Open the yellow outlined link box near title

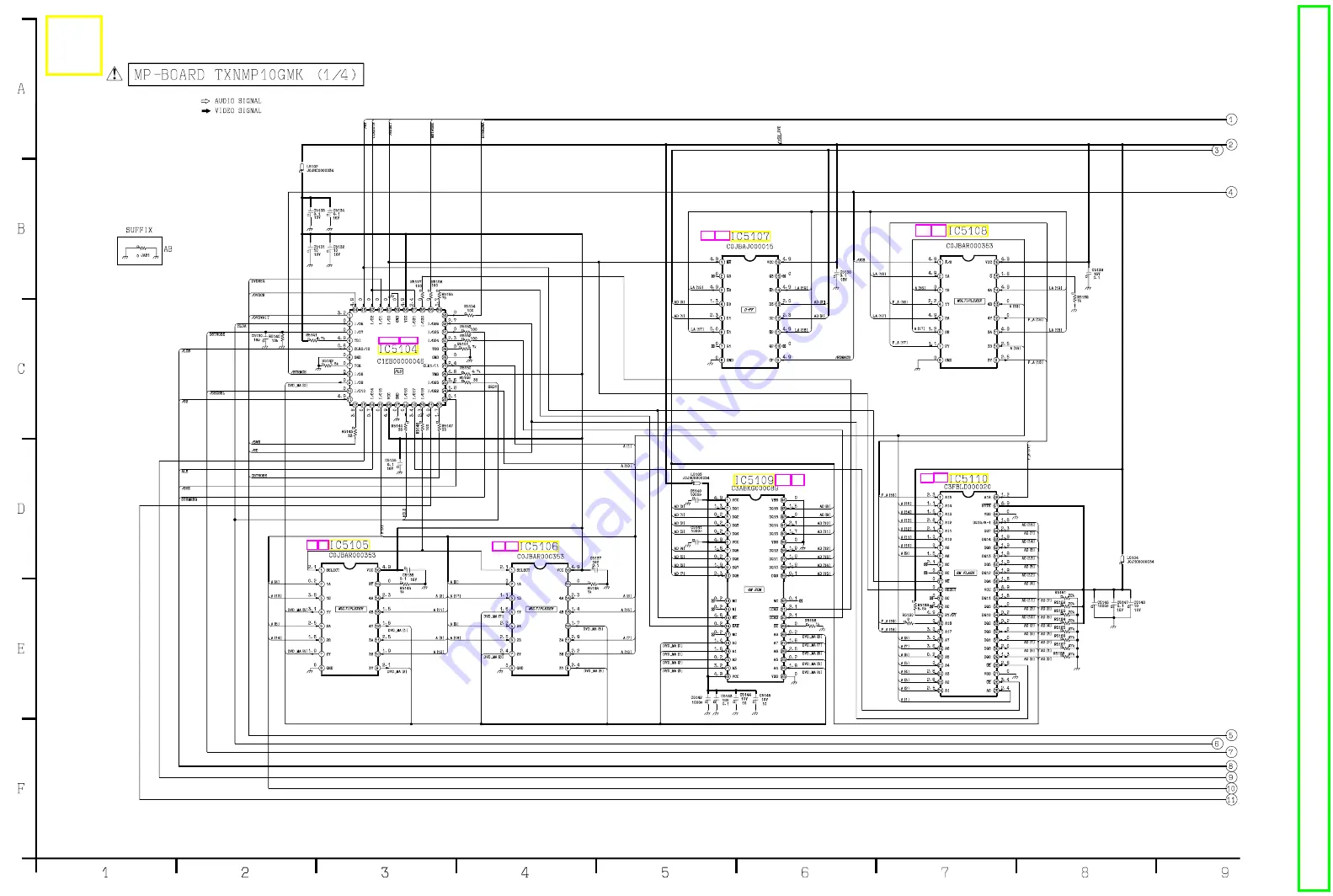click(74, 45)
